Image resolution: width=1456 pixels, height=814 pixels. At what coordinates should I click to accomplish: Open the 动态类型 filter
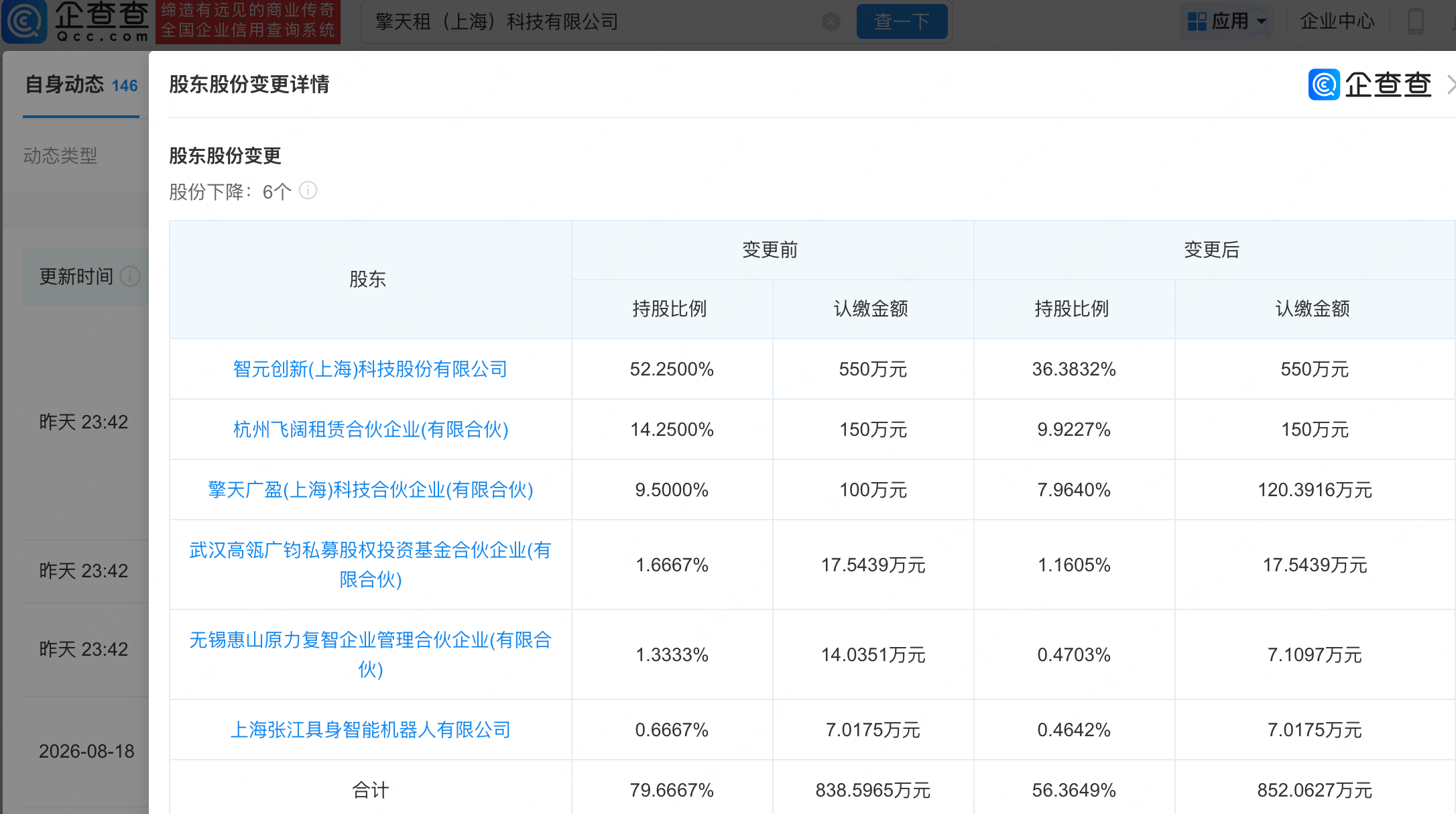coord(60,156)
